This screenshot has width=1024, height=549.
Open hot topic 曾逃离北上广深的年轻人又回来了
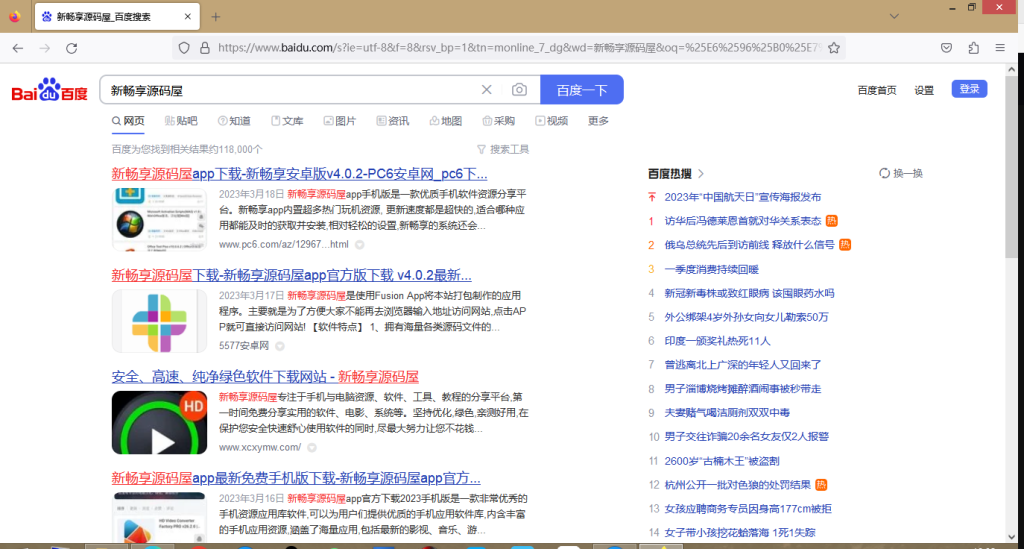(743, 365)
